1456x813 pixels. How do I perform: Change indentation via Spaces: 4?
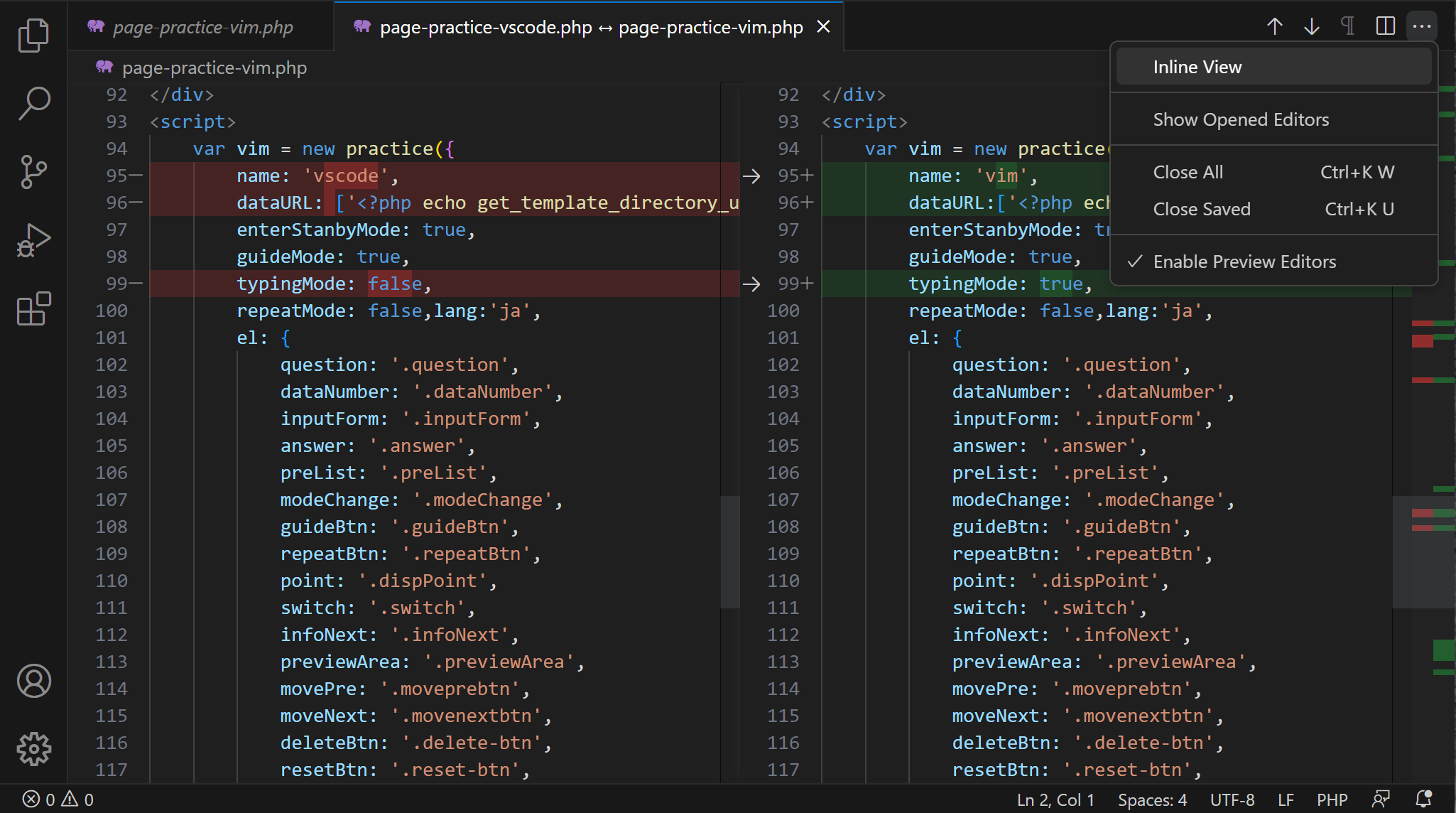coord(1152,799)
